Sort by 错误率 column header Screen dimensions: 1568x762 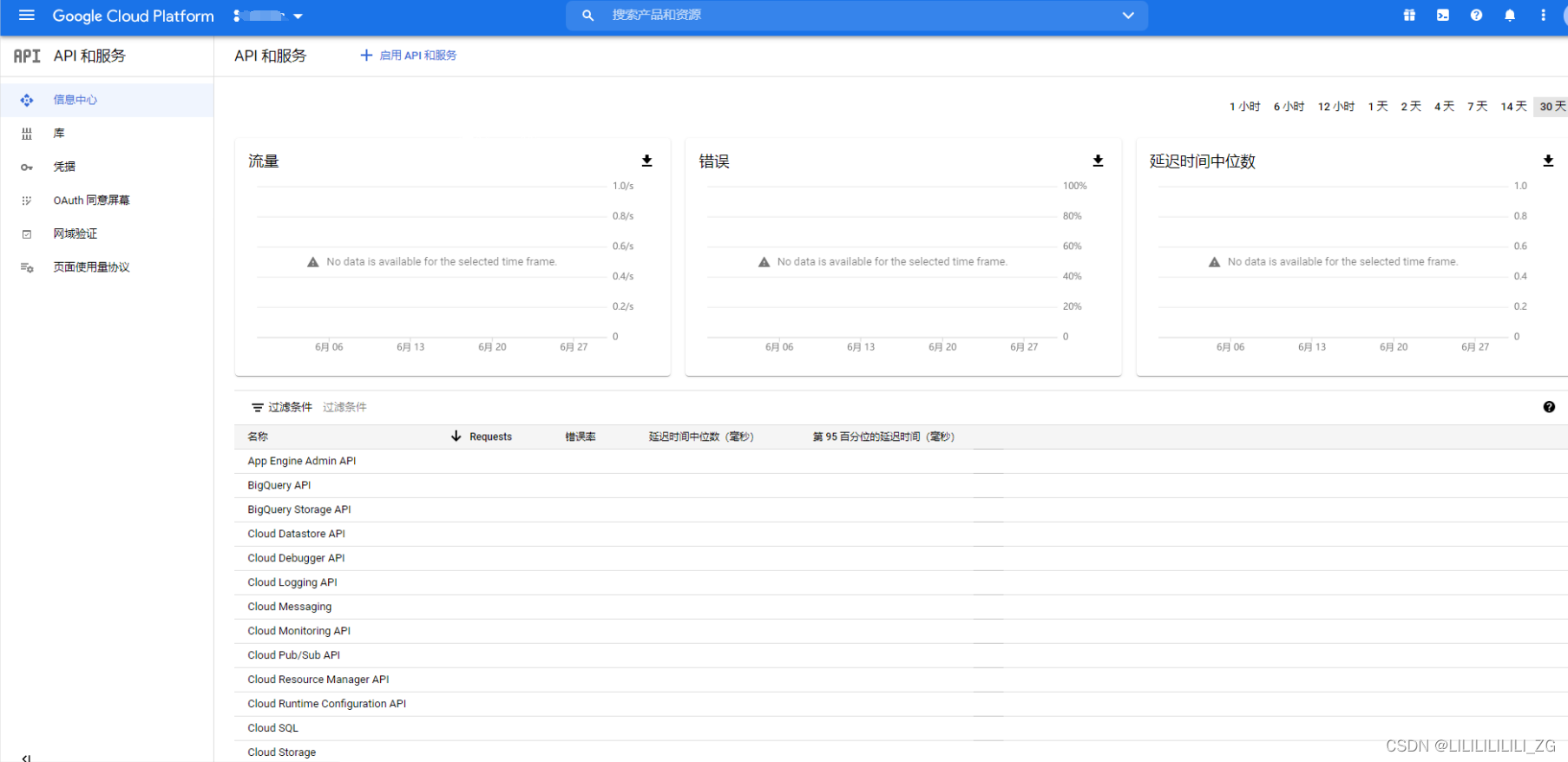click(581, 437)
